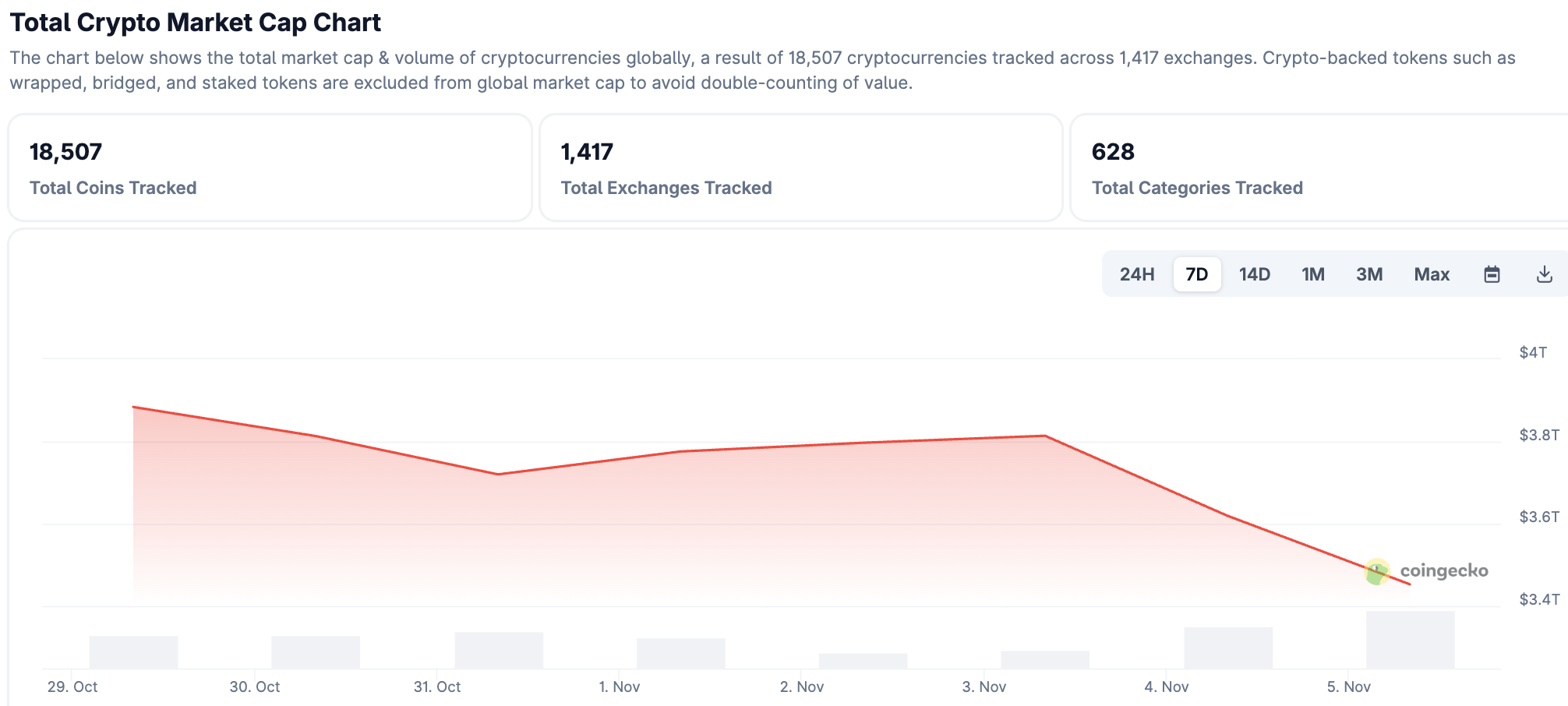Select the 7D time range
This screenshot has width=1568, height=706.
pos(1196,274)
